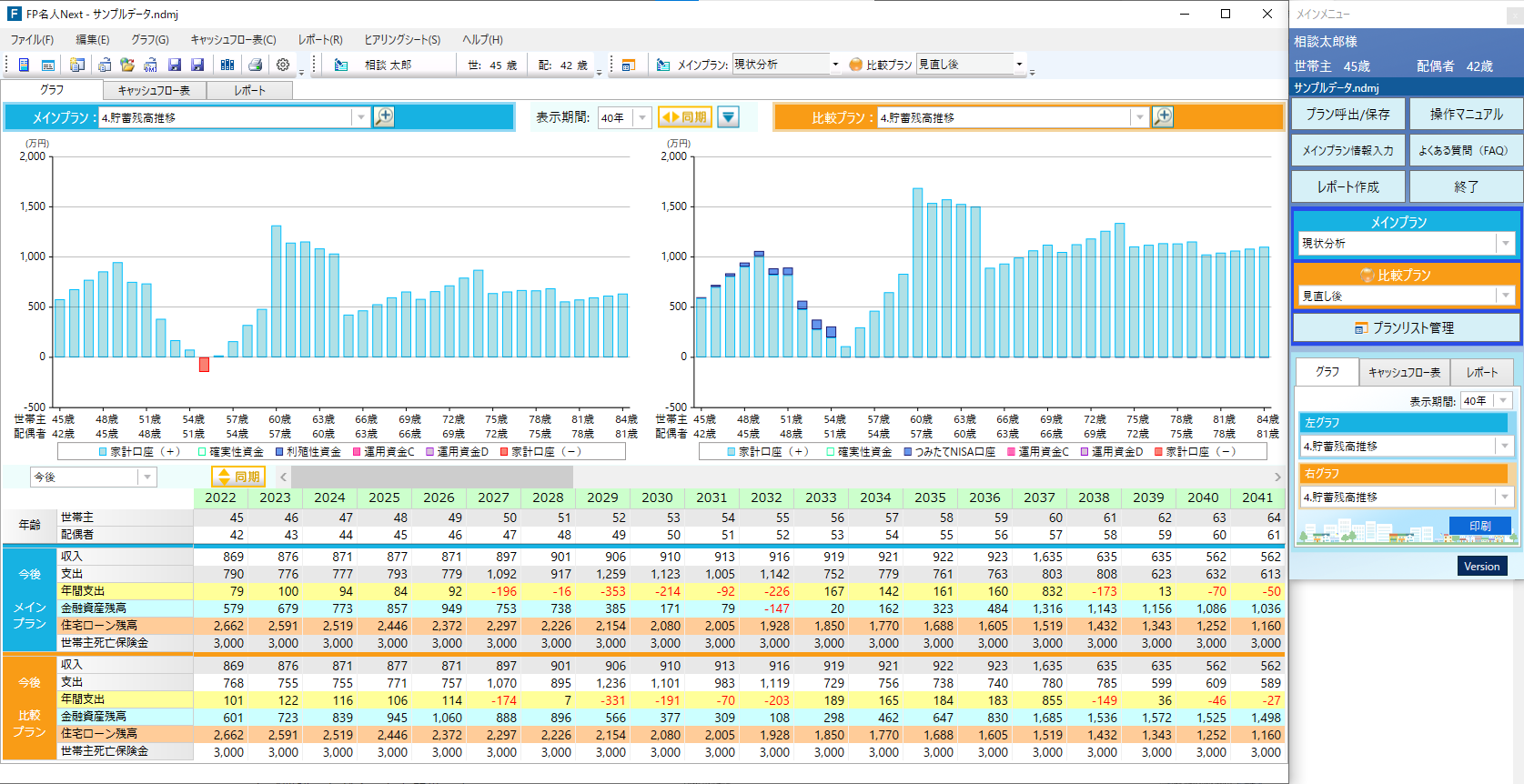This screenshot has height=784, width=1524.
Task: Open the 比較プラン 見直し後 dropdown in toolbar
Action: [x=1019, y=65]
